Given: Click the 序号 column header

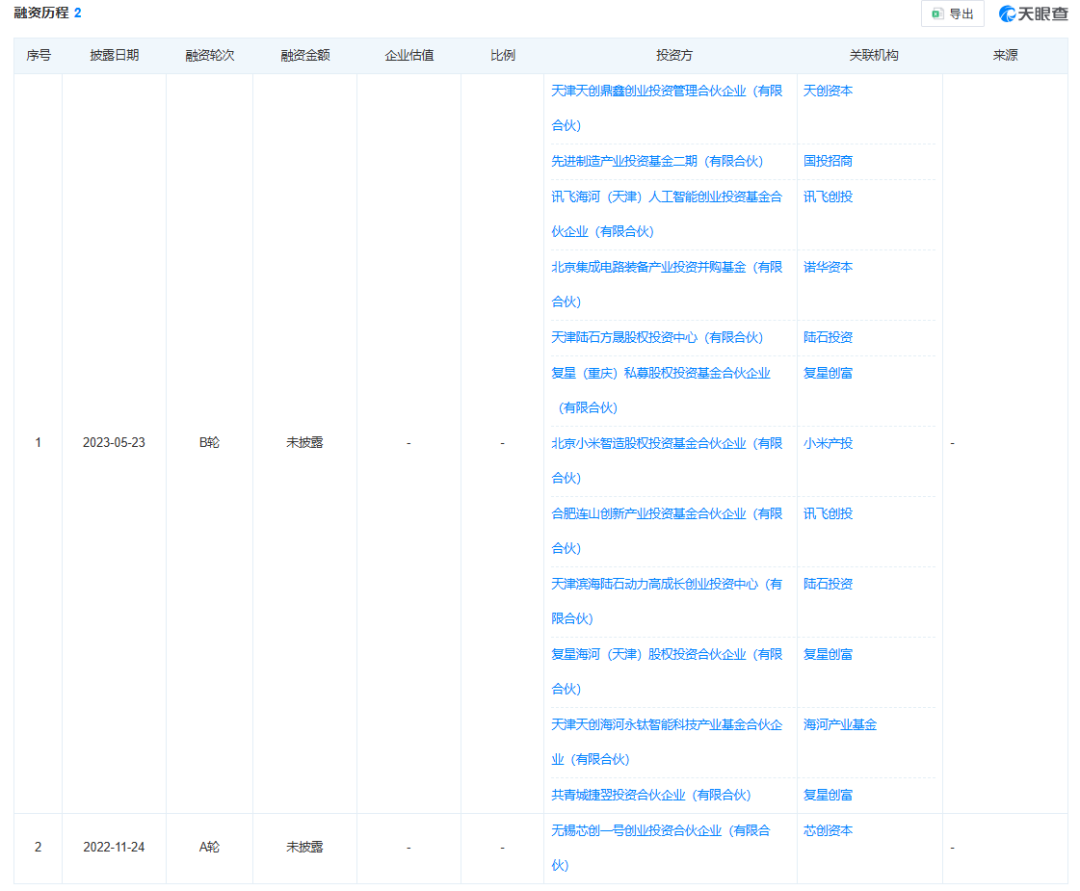Looking at the screenshot, I should [39, 55].
